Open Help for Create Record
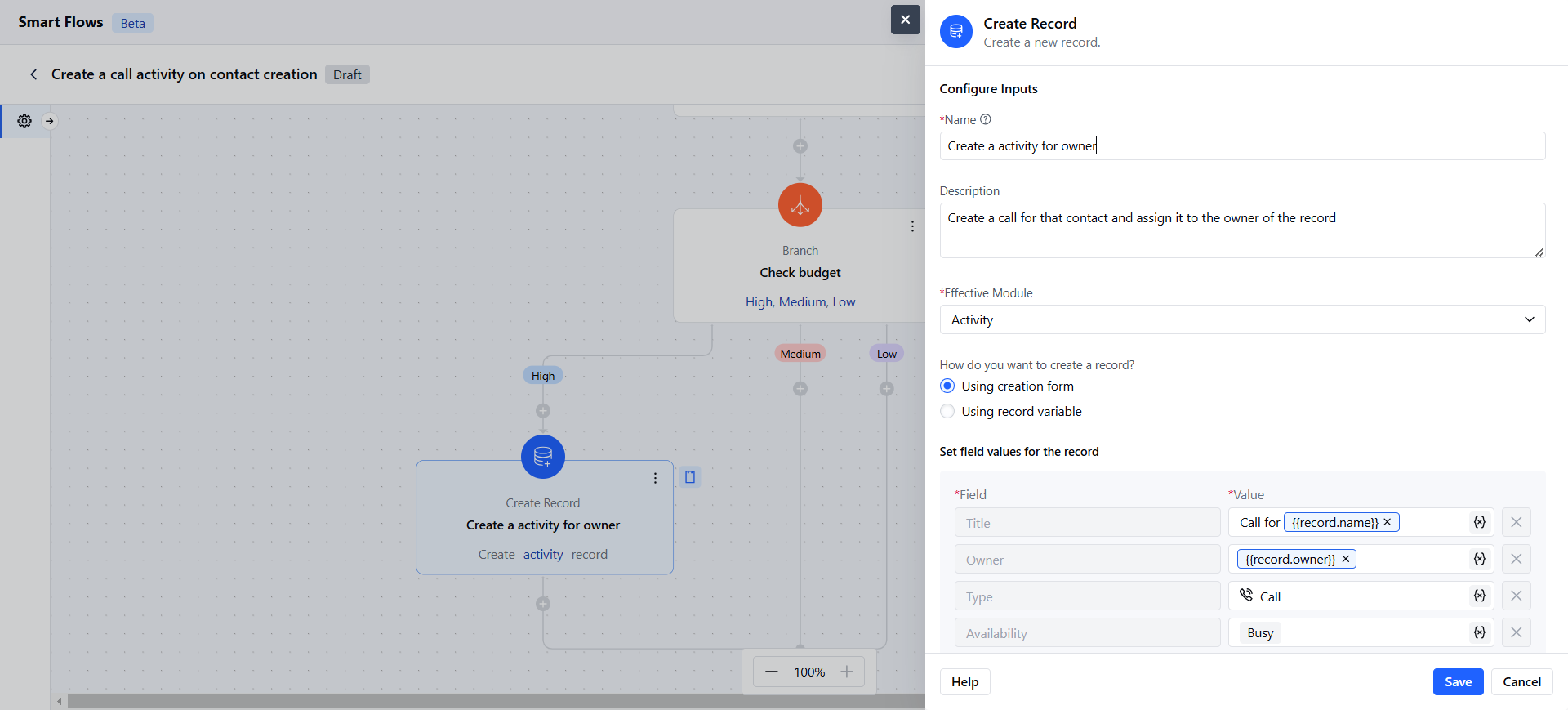The width and height of the screenshot is (1568, 710). click(x=964, y=682)
